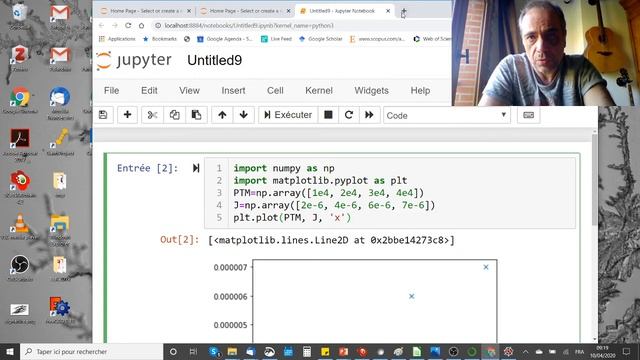
Task: Open the File menu
Action: (111, 91)
